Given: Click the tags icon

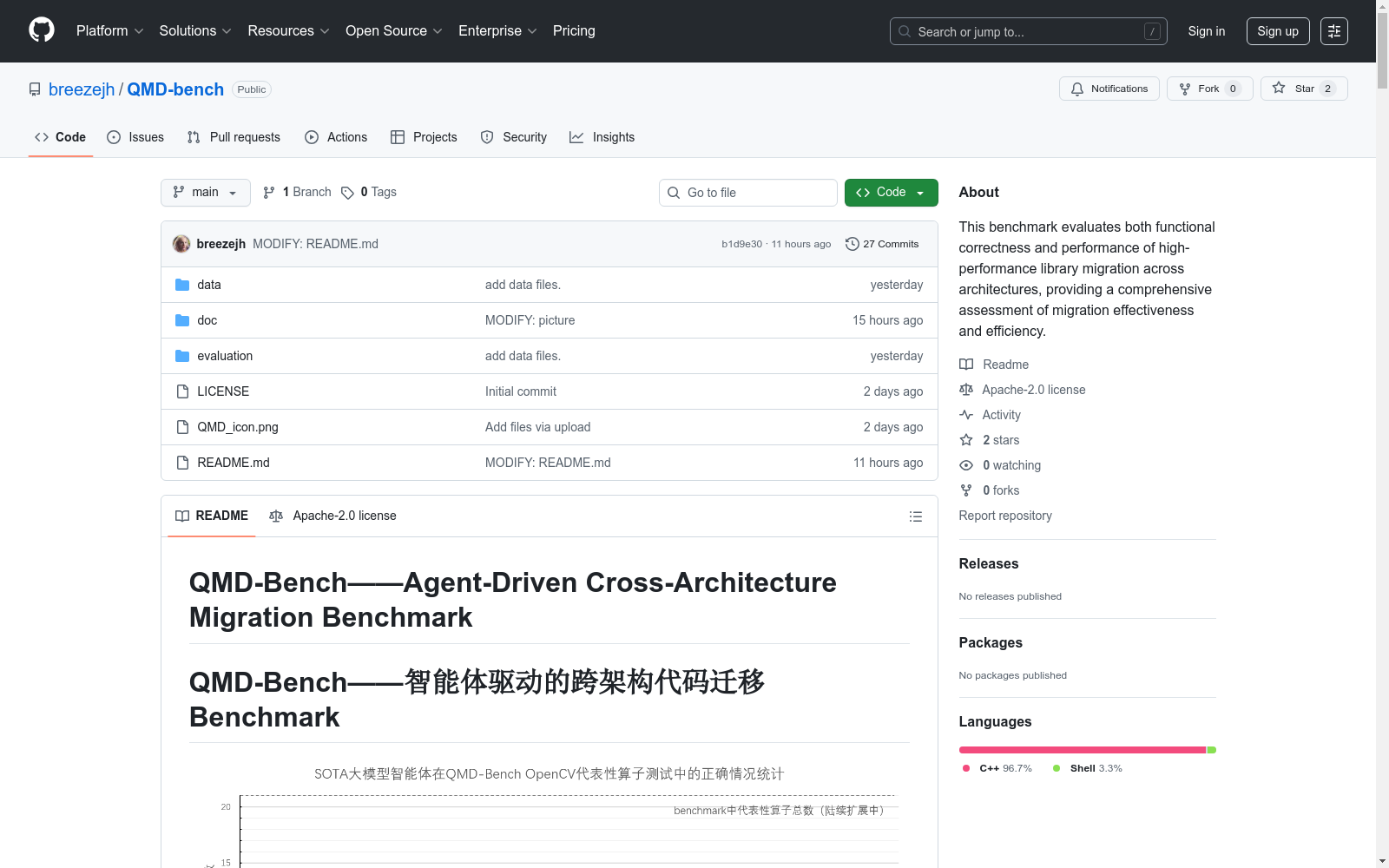Looking at the screenshot, I should 347,193.
